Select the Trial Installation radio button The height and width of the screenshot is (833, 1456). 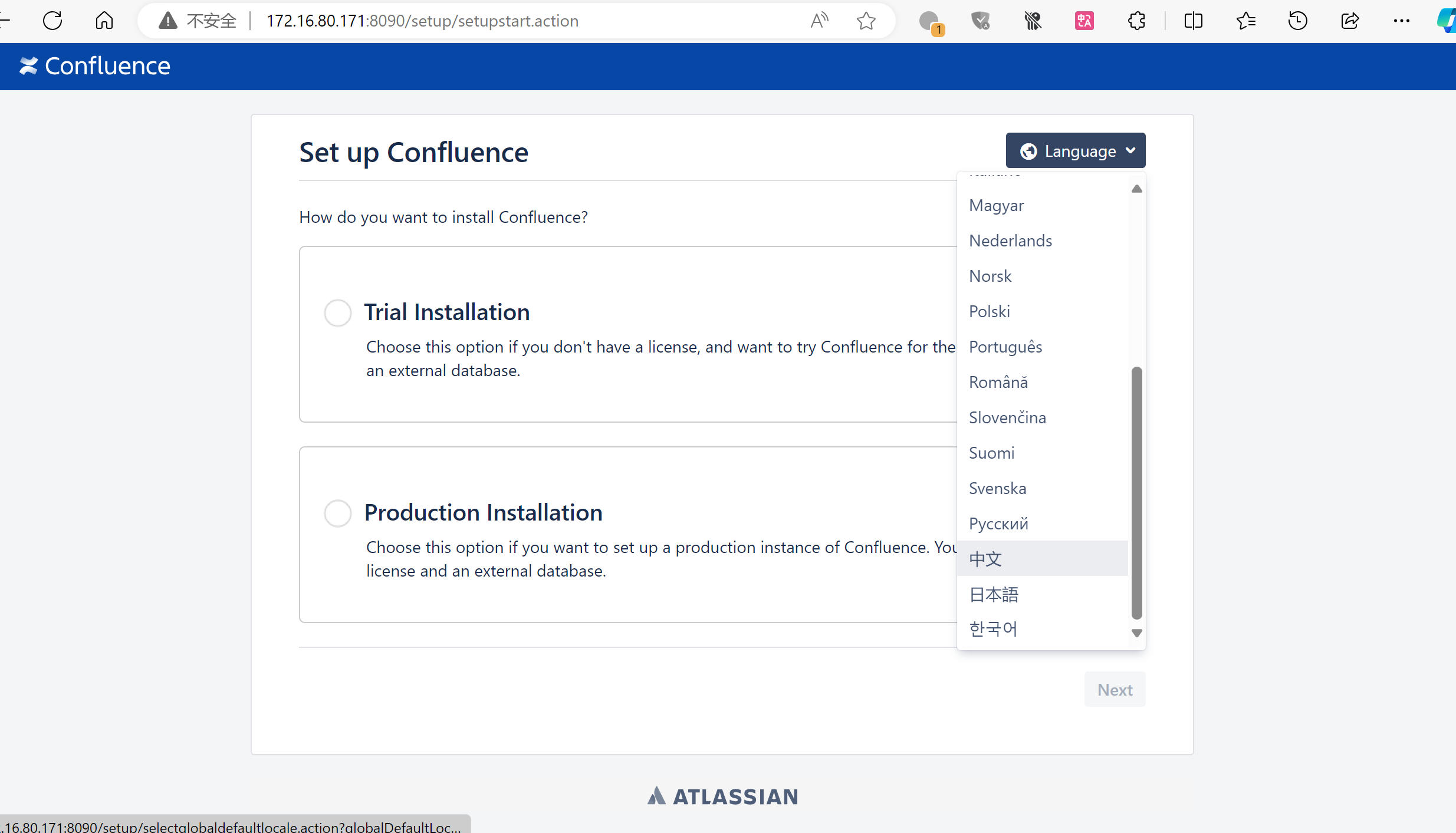pos(338,312)
